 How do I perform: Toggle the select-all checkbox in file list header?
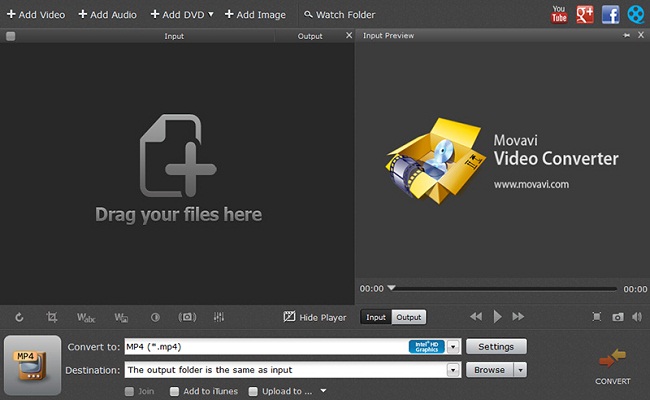[x=10, y=36]
